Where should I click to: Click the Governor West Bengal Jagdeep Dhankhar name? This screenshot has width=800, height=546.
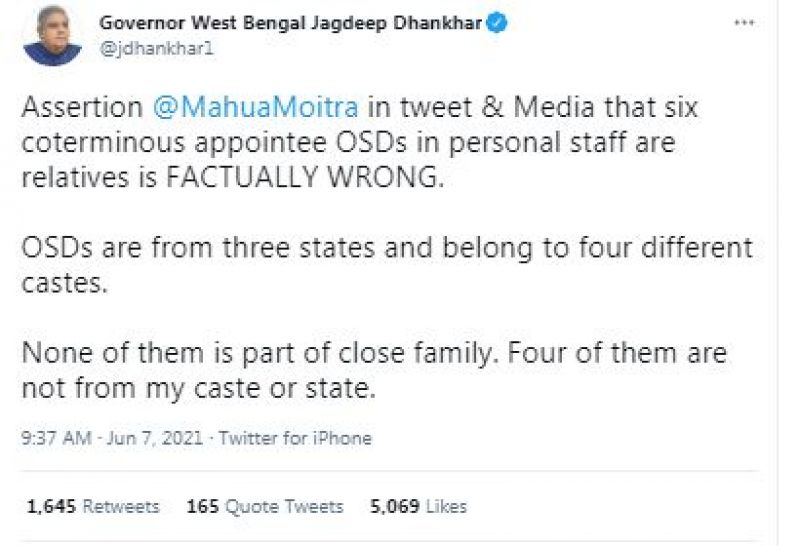coord(290,23)
